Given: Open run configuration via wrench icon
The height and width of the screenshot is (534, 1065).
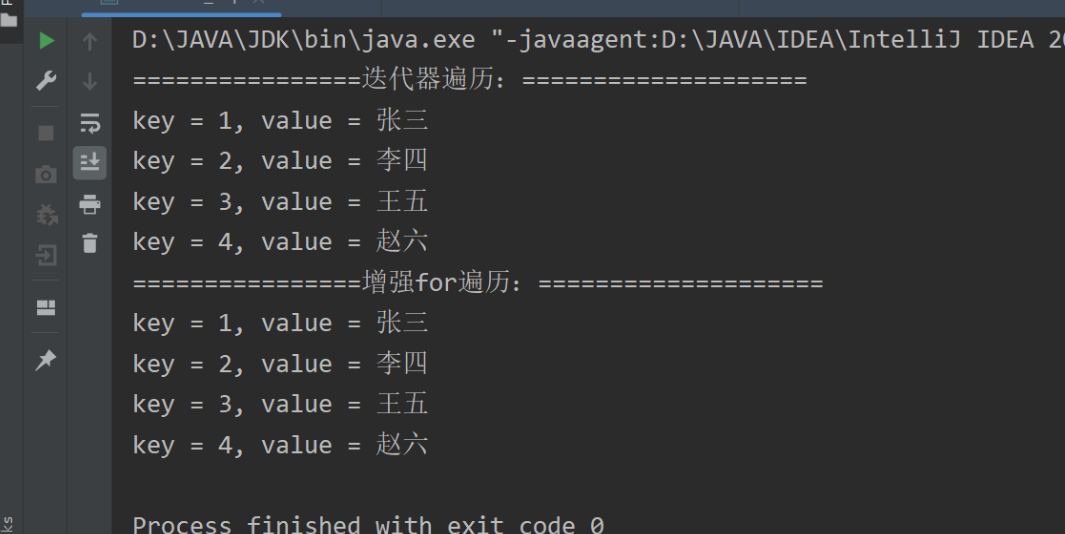Looking at the screenshot, I should click(x=46, y=81).
